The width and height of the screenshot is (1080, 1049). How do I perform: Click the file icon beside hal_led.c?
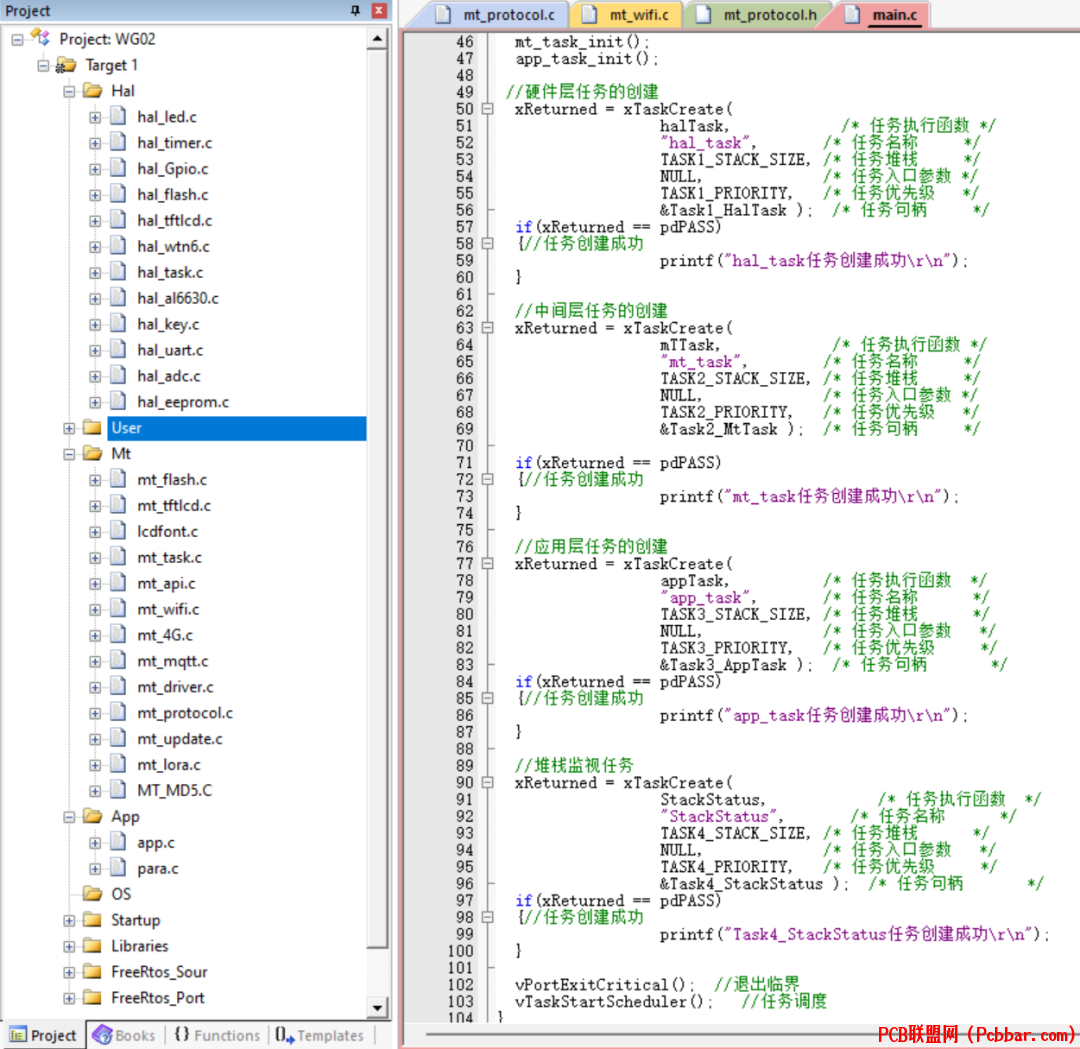pyautogui.click(x=118, y=116)
